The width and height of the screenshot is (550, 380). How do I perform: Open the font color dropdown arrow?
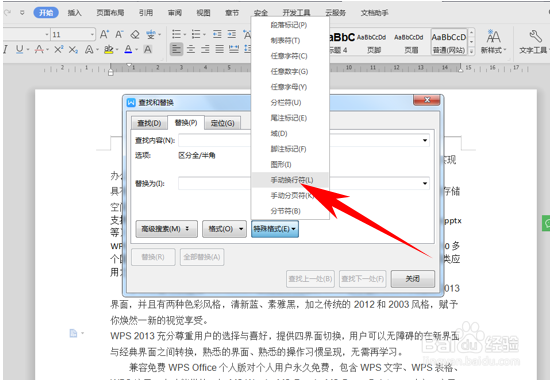[x=137, y=50]
